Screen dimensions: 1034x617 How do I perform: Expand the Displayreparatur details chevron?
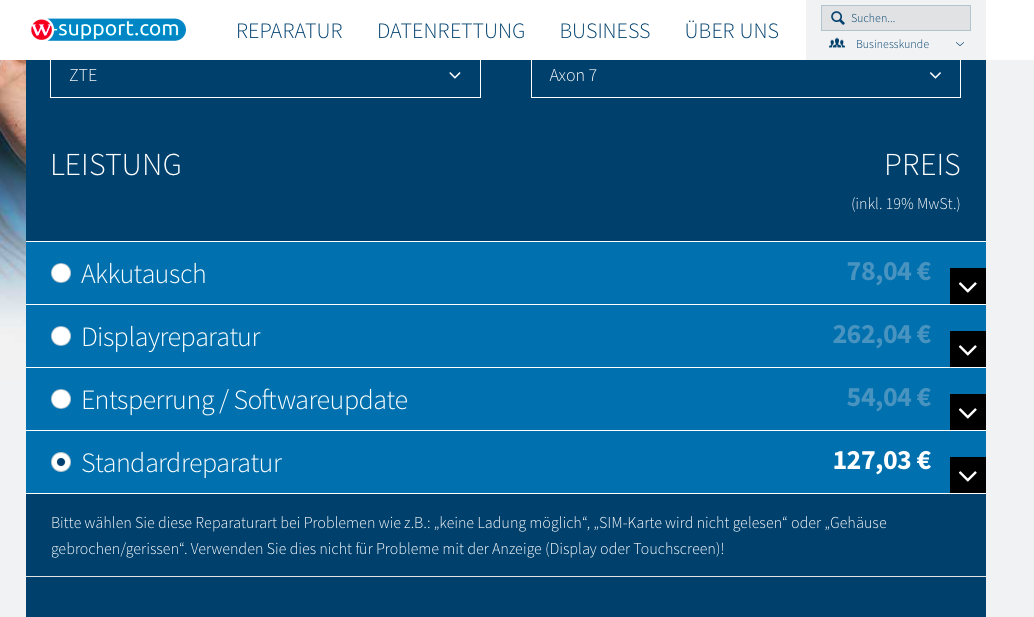click(967, 349)
